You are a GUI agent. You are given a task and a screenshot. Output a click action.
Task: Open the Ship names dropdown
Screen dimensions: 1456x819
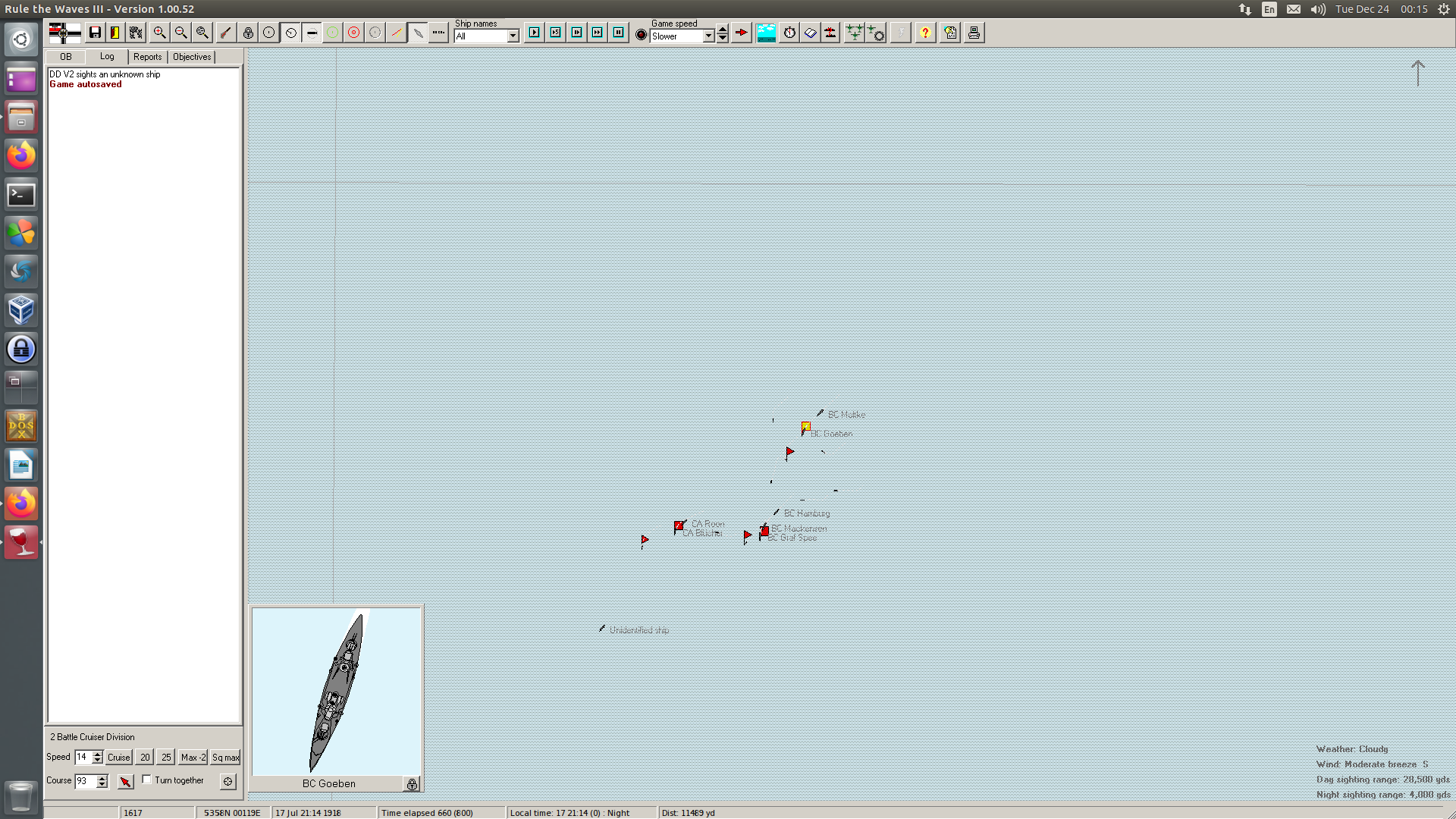pos(513,36)
